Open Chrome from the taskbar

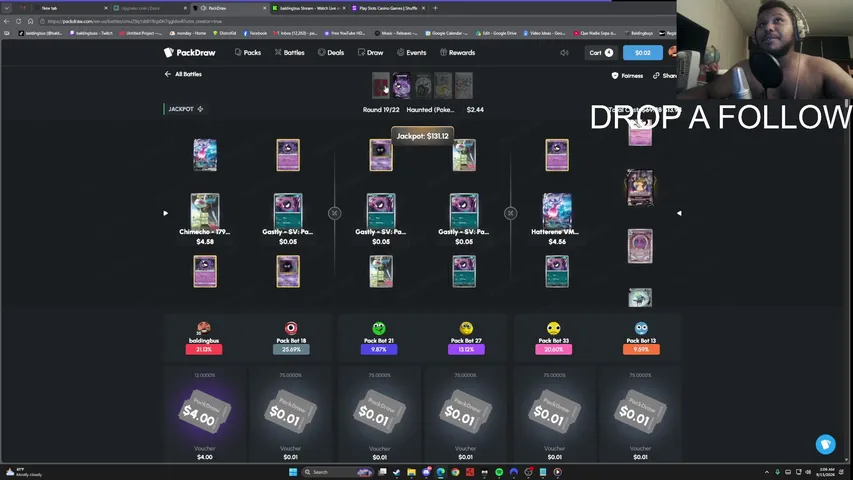(455, 472)
